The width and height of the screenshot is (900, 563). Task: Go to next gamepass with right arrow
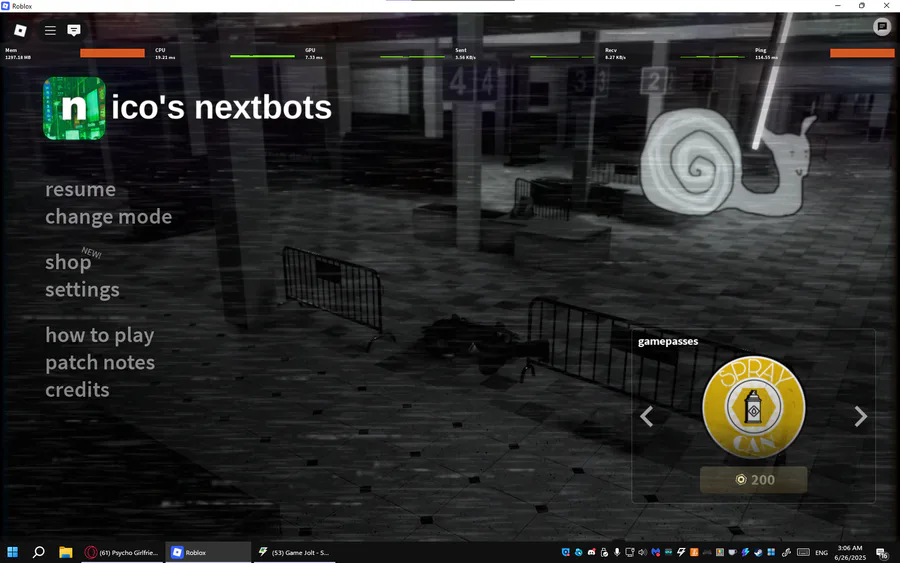tap(860, 417)
